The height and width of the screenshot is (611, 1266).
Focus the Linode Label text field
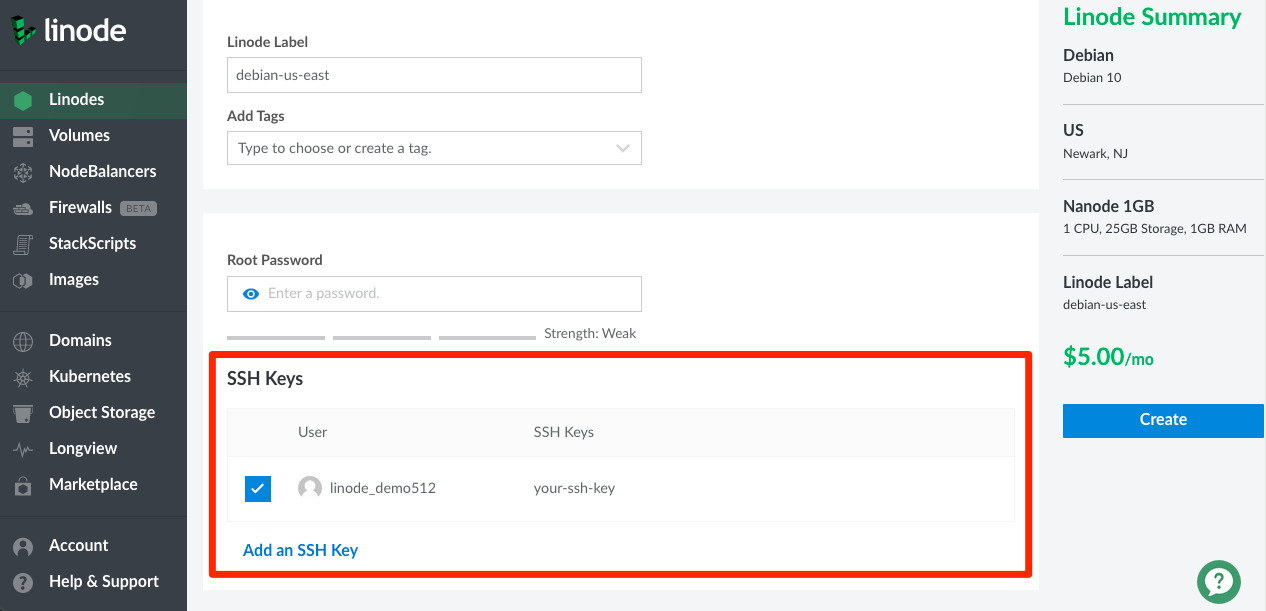(x=434, y=75)
